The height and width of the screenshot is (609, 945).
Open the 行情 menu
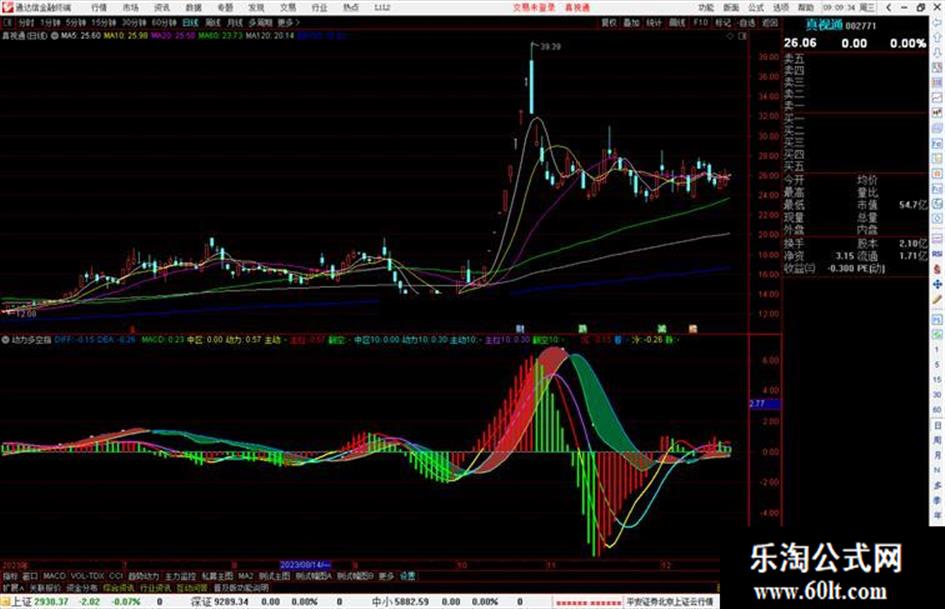(99, 8)
